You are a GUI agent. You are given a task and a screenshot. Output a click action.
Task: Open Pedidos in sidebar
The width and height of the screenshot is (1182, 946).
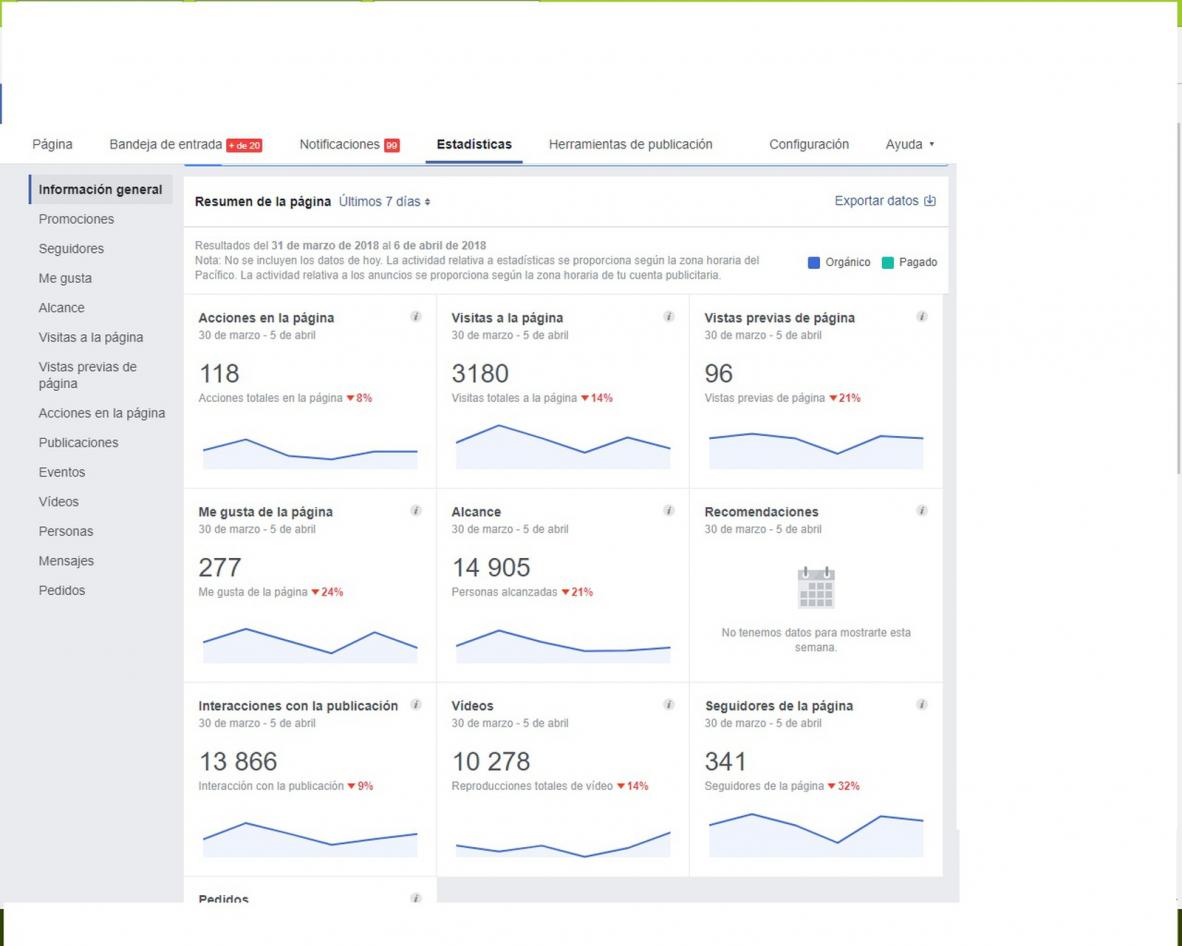[62, 590]
